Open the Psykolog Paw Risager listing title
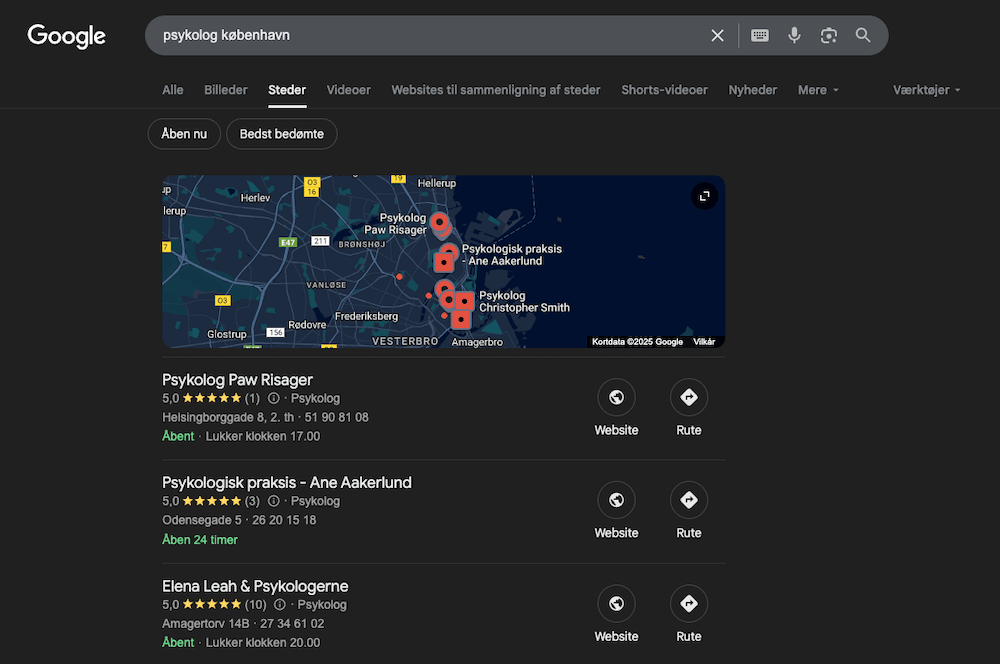Image resolution: width=1000 pixels, height=664 pixels. [237, 380]
